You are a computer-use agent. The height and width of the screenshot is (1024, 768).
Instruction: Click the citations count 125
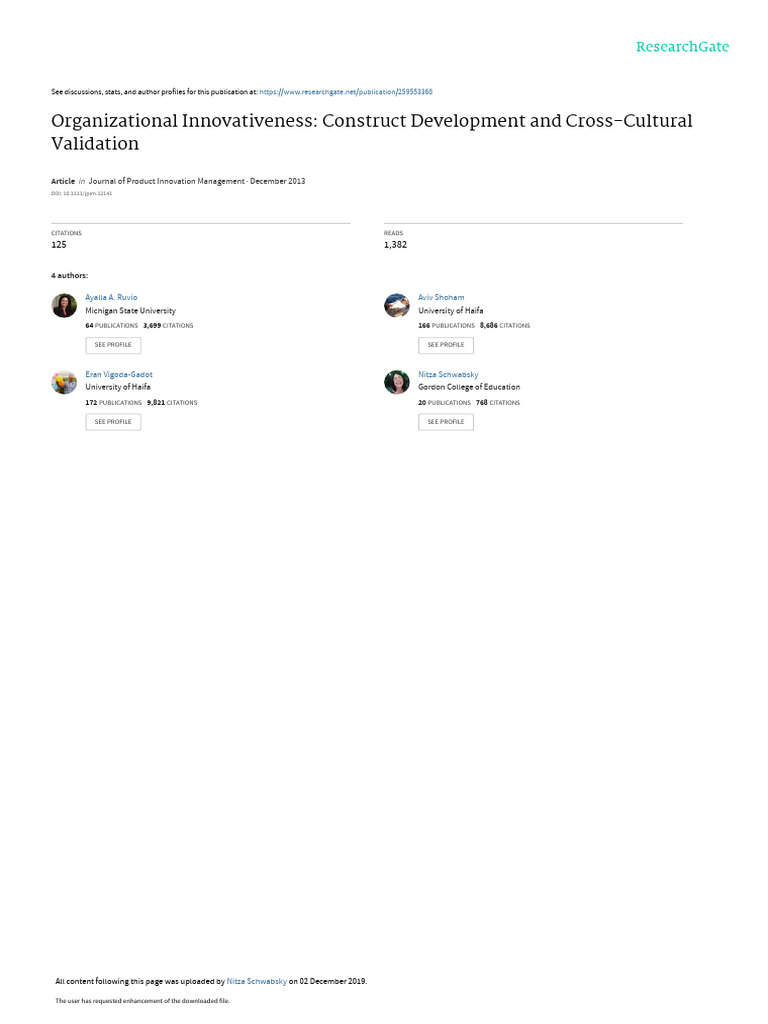point(59,244)
